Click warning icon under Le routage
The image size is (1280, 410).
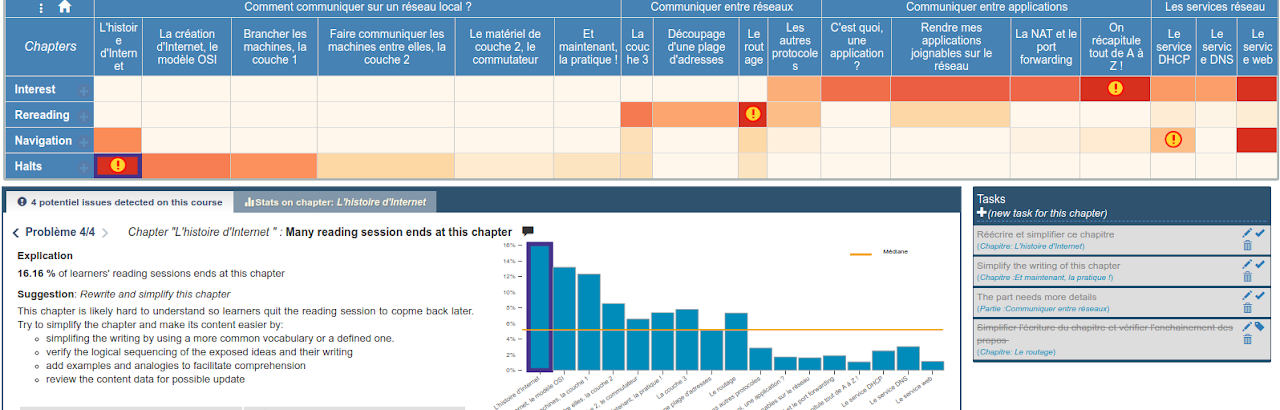(x=753, y=114)
